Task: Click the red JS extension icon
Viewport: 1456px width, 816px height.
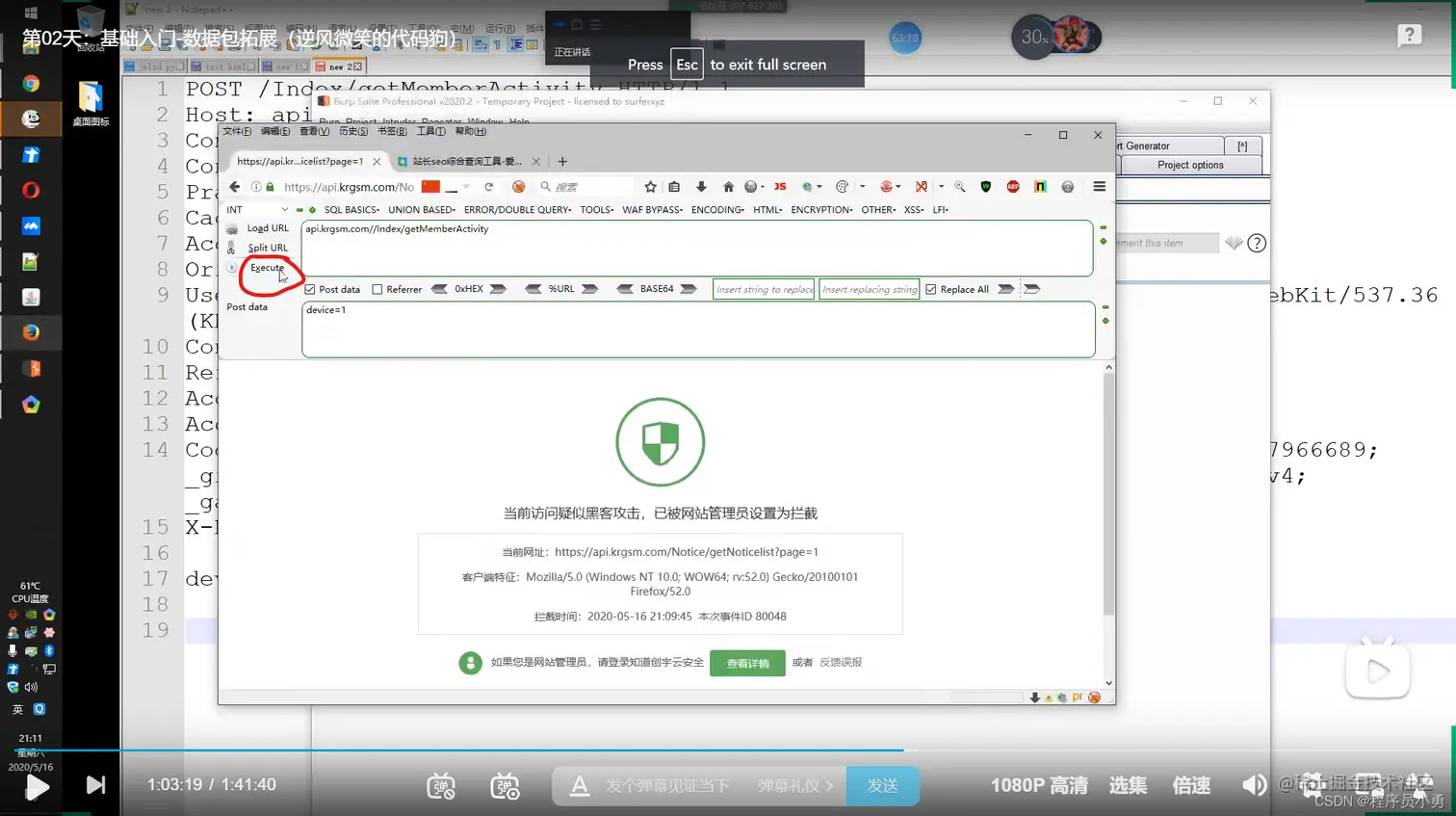Action: coord(780,187)
